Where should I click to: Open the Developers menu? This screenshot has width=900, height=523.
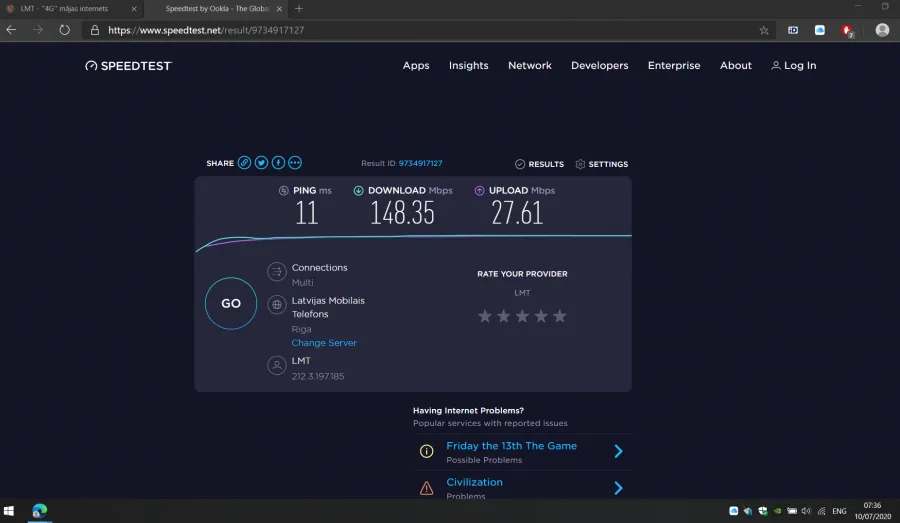tap(600, 65)
